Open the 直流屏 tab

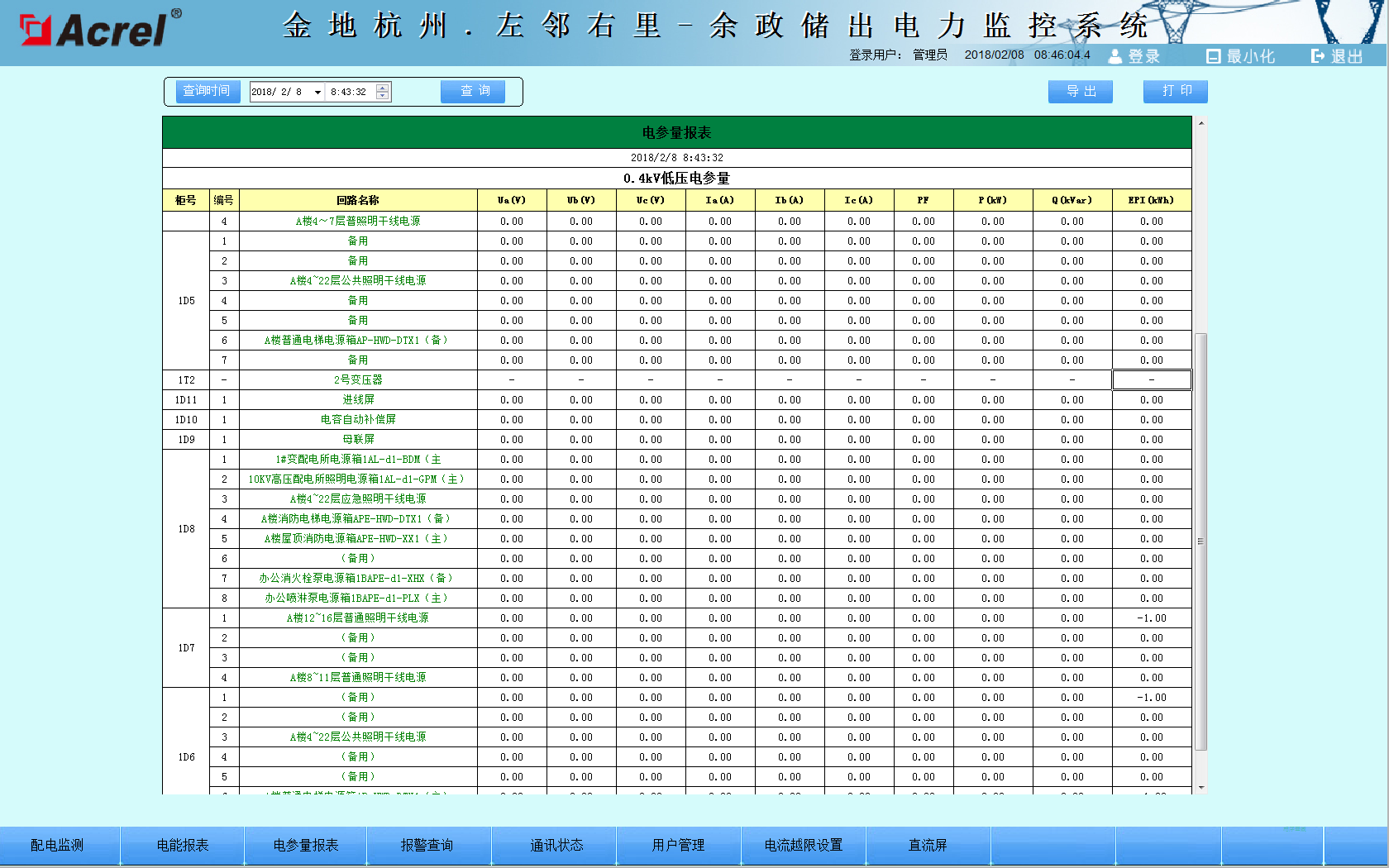928,845
